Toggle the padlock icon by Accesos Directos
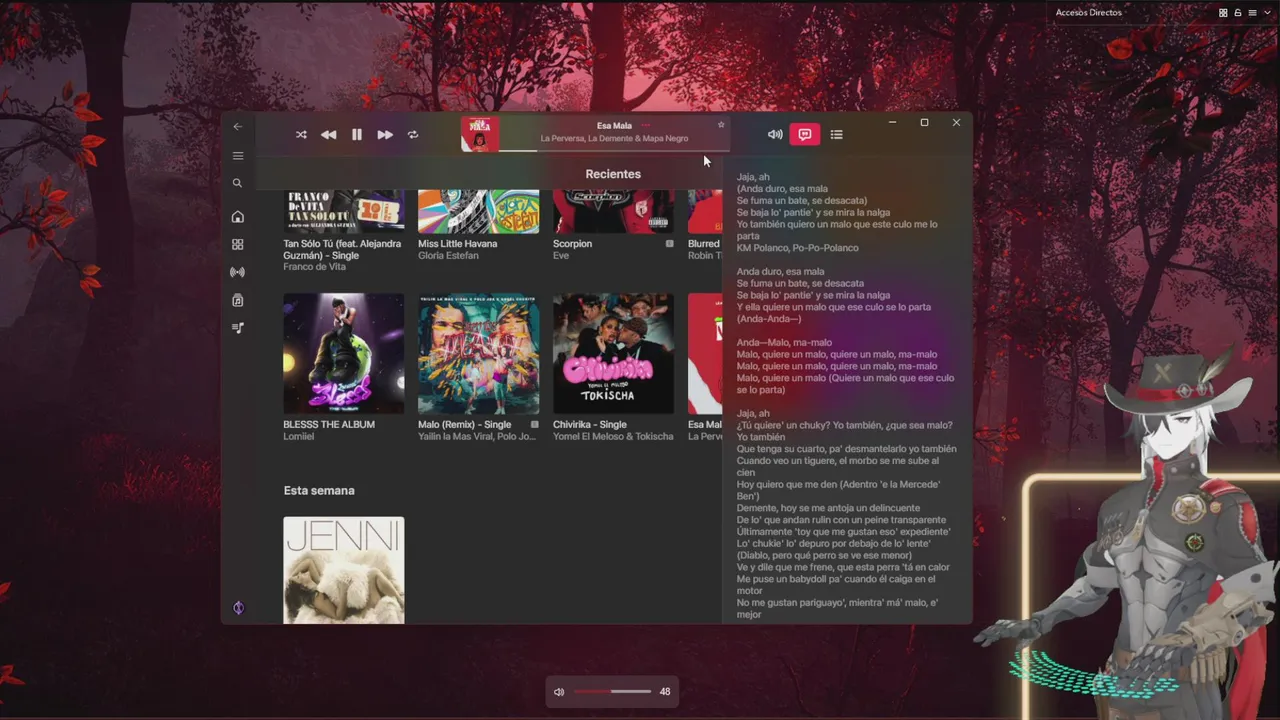 1238,13
